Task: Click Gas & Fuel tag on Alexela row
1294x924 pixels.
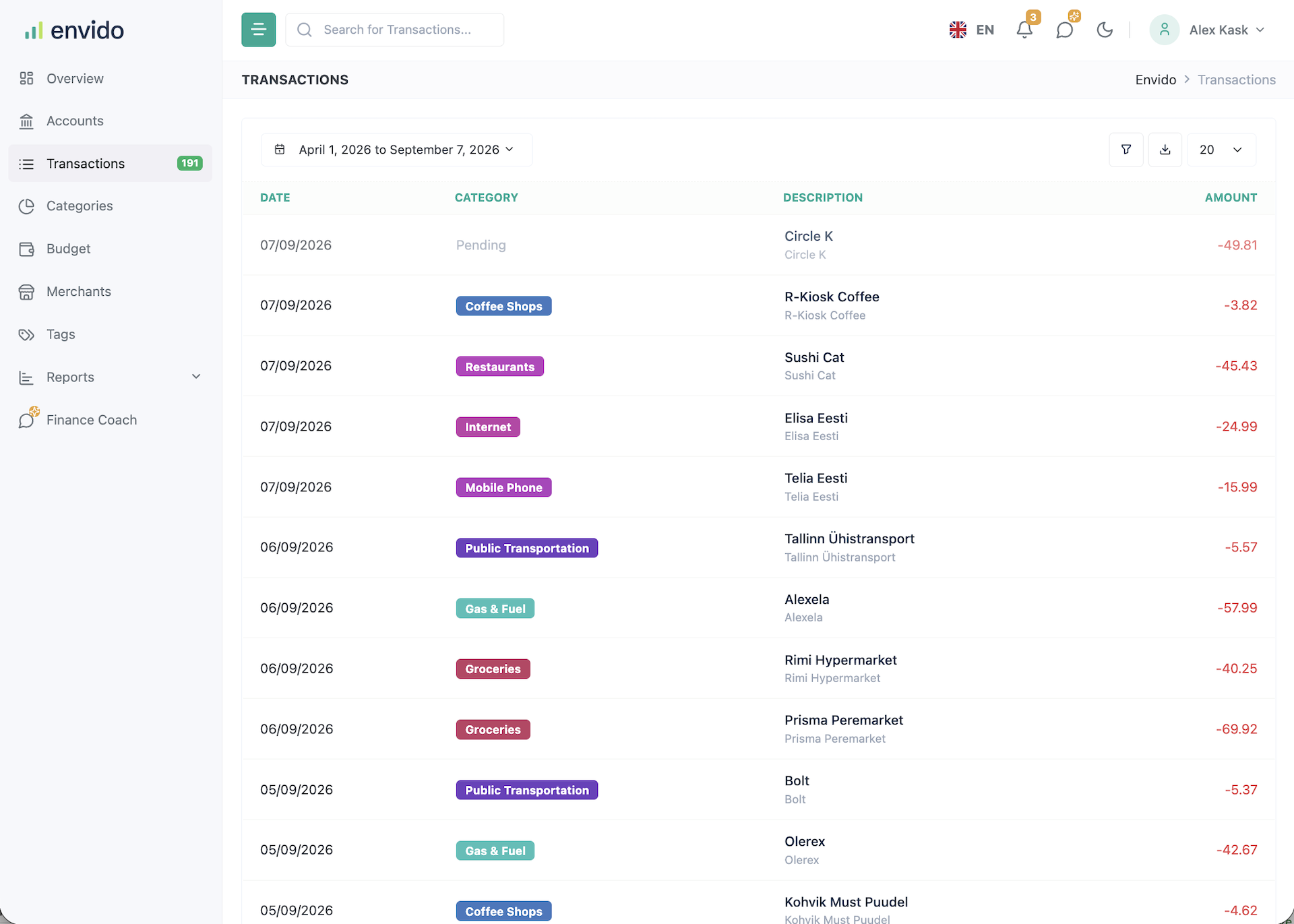Action: (495, 609)
